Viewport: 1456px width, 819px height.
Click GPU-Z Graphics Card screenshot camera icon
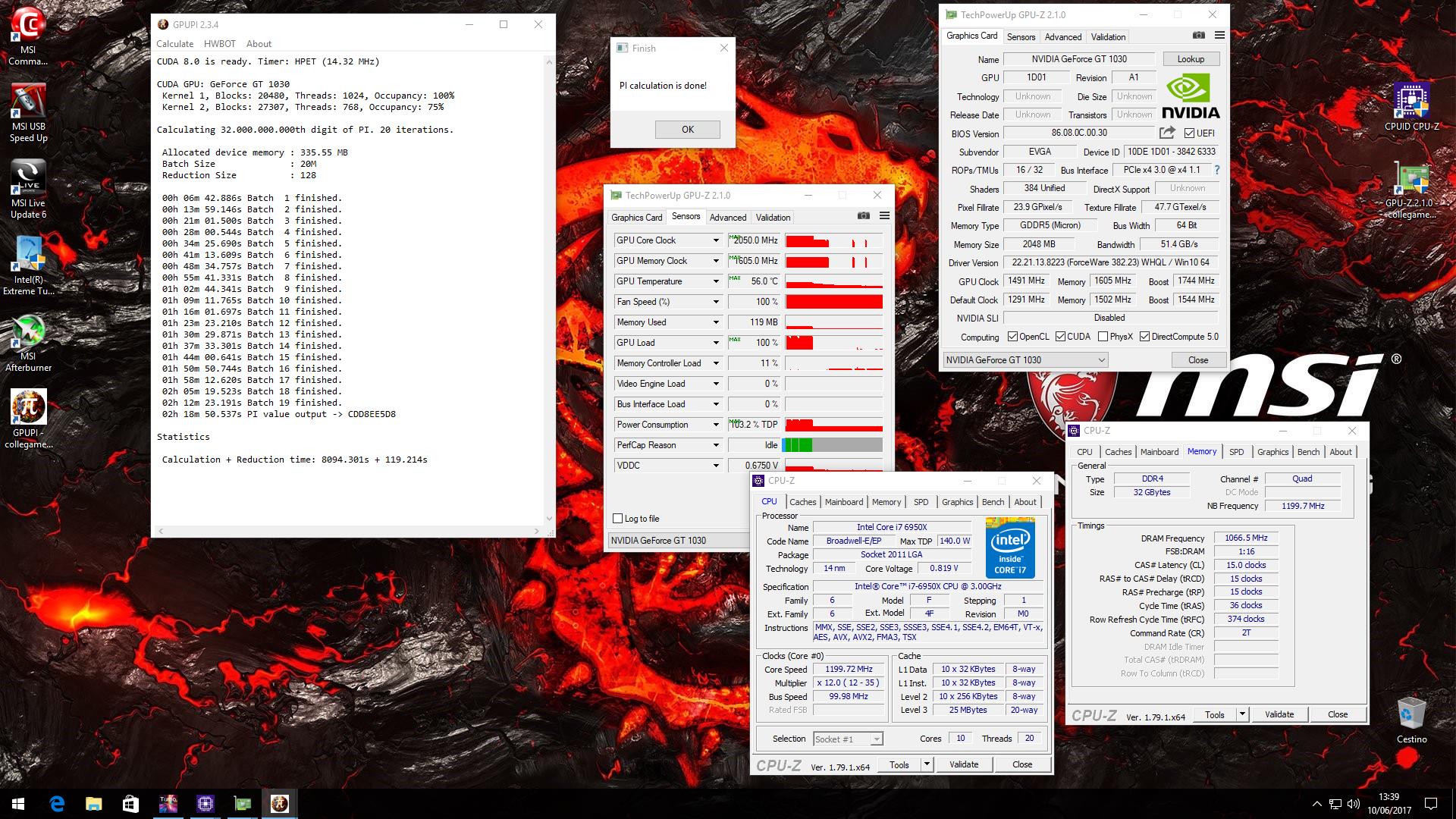pyautogui.click(x=1198, y=35)
